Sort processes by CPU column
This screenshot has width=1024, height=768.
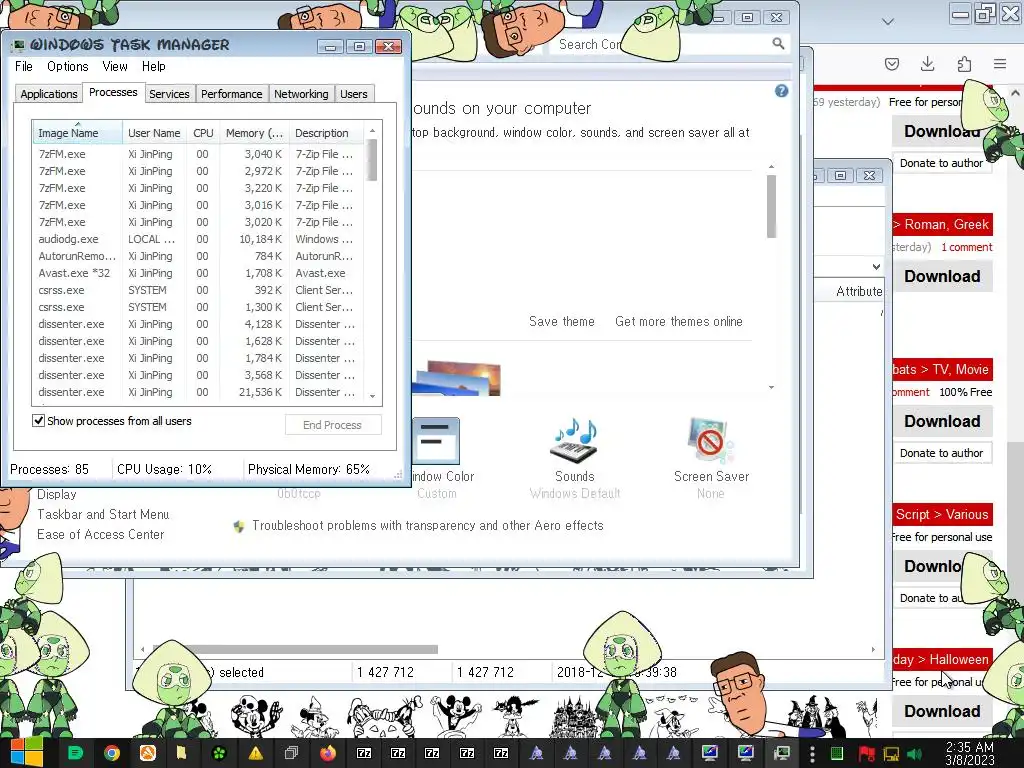pyautogui.click(x=203, y=133)
